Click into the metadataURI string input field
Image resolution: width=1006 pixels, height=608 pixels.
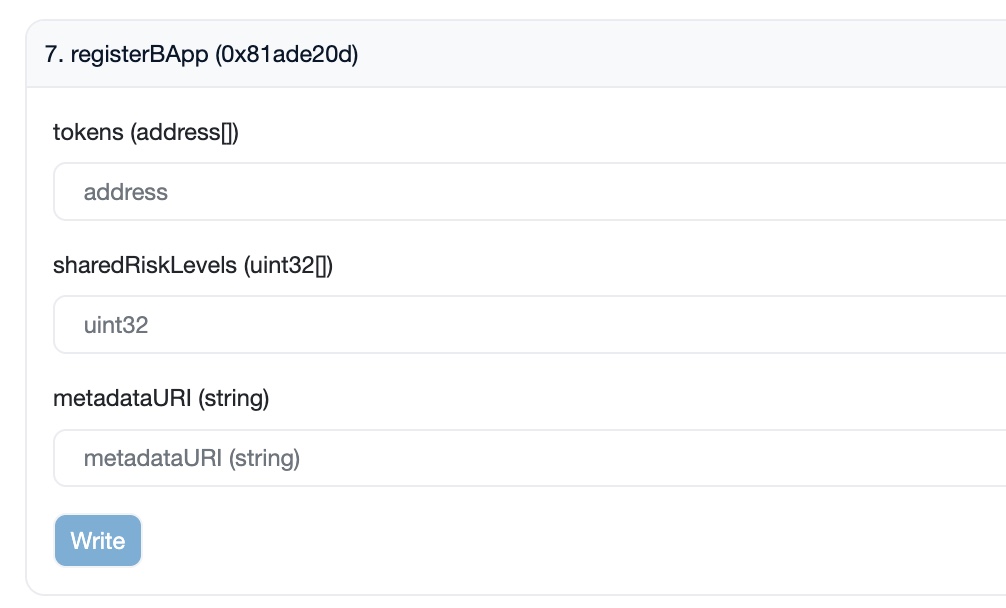point(530,458)
